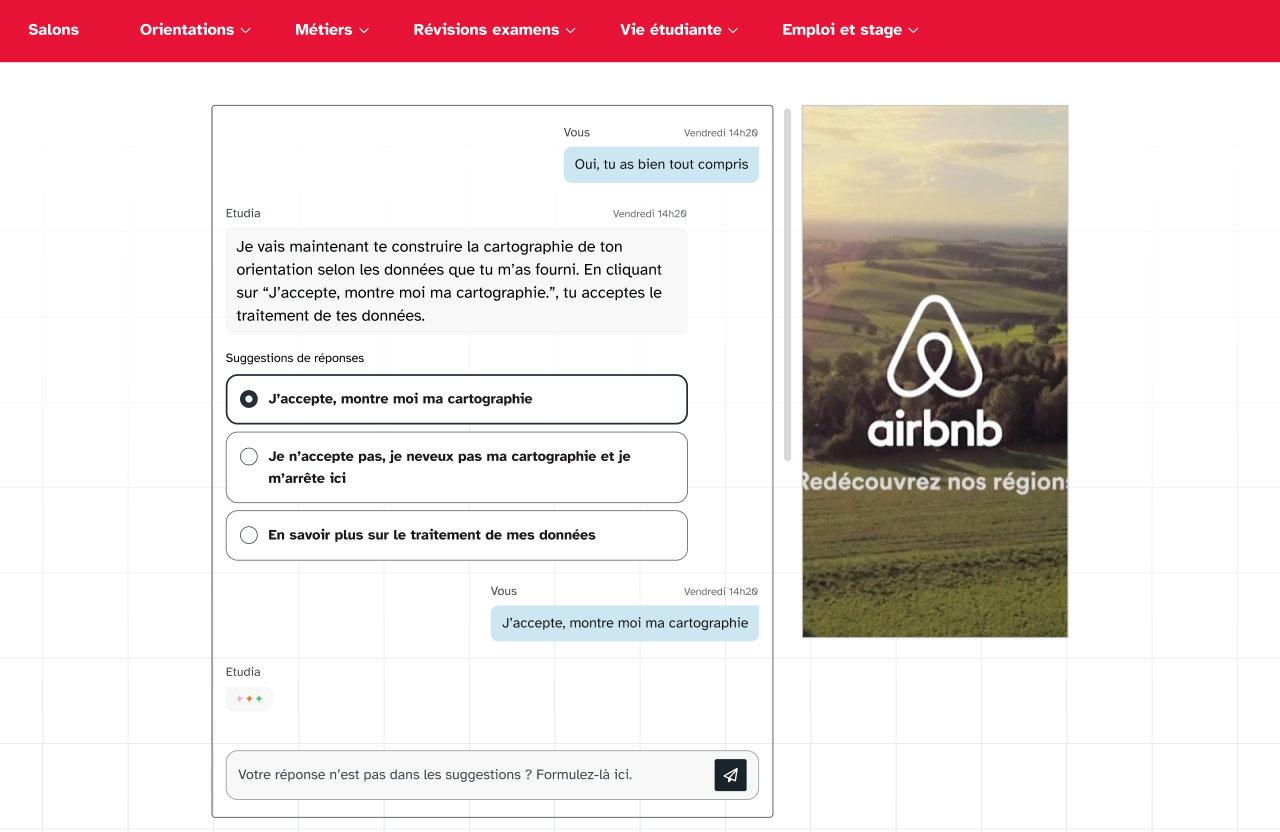Expand the Orientations dropdown chevron
1280x832 pixels.
tap(246, 31)
